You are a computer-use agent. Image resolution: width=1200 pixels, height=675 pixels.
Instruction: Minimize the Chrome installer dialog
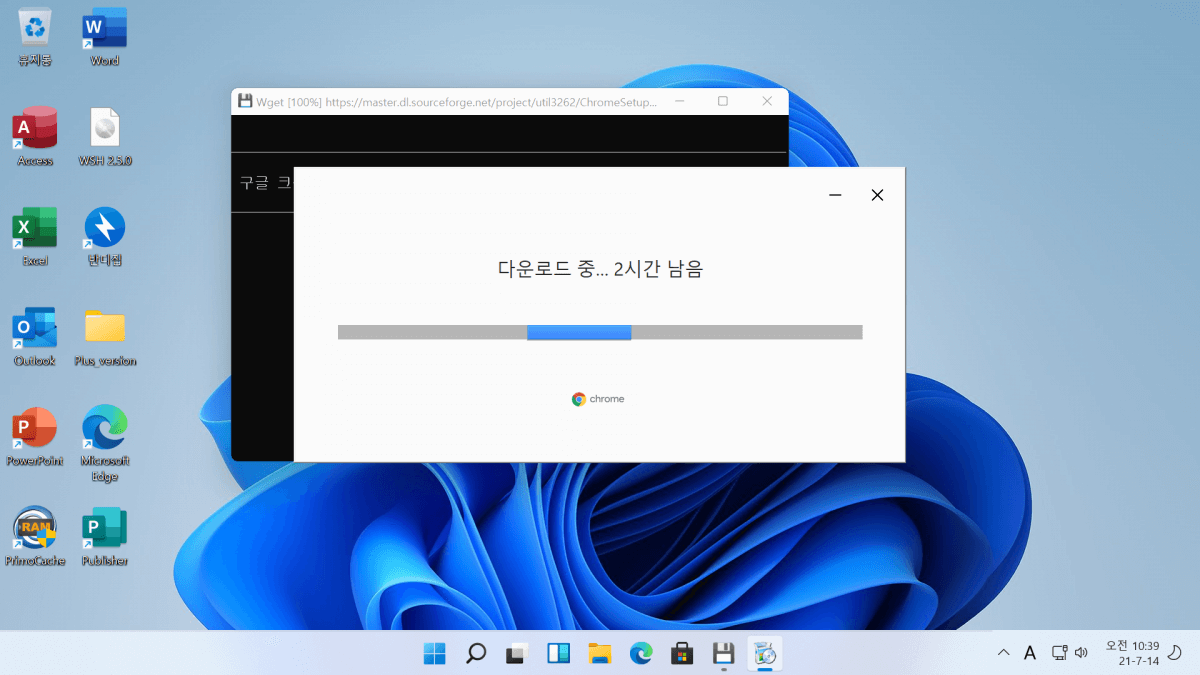pos(835,195)
